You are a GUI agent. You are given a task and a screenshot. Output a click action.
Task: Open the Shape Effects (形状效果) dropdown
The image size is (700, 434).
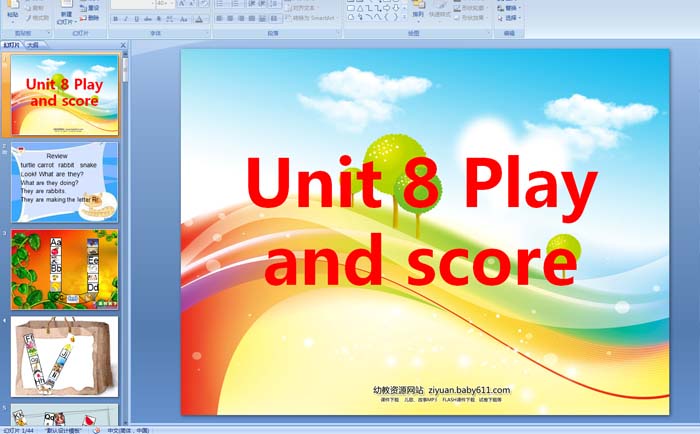point(471,17)
